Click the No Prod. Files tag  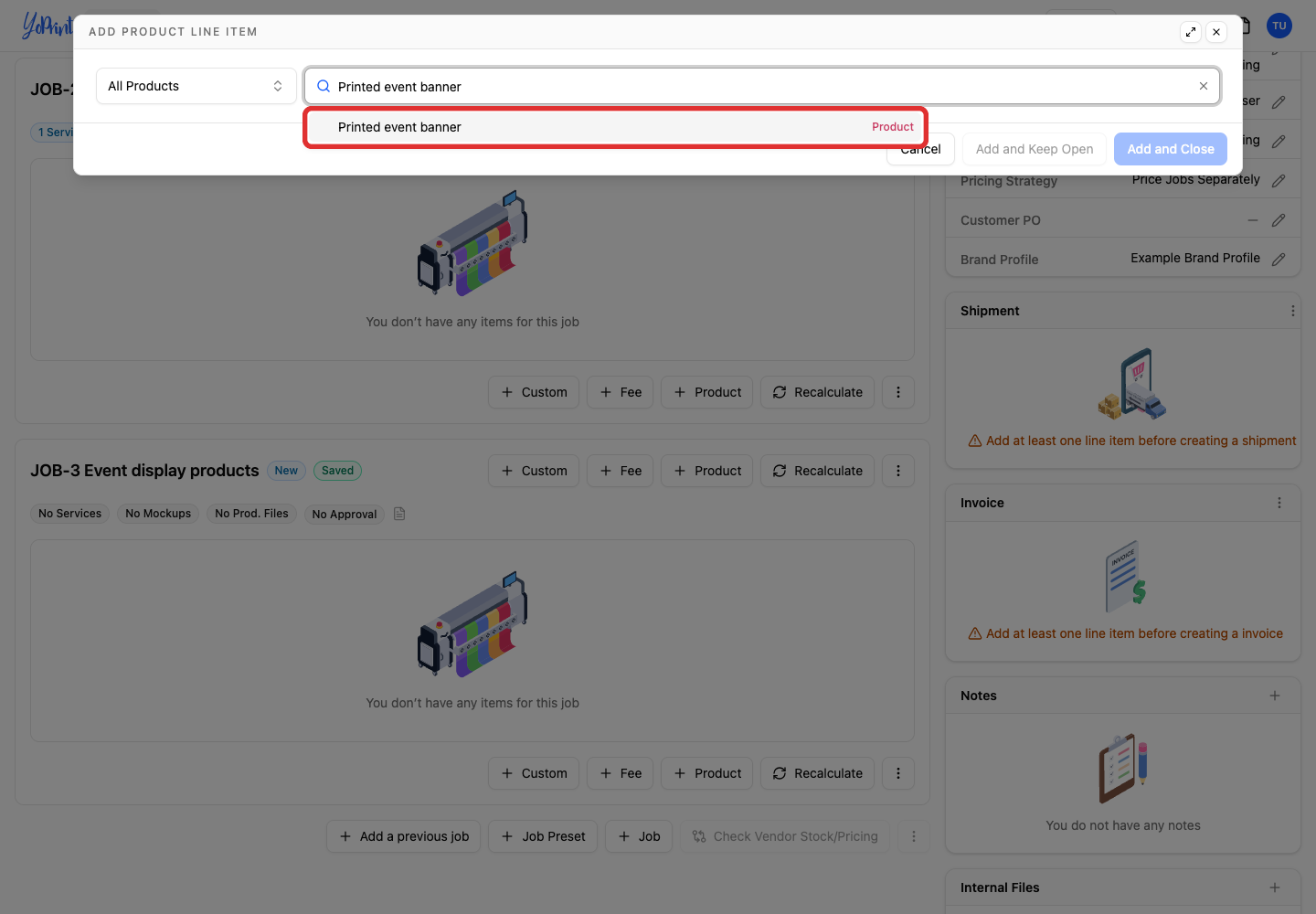pos(251,514)
